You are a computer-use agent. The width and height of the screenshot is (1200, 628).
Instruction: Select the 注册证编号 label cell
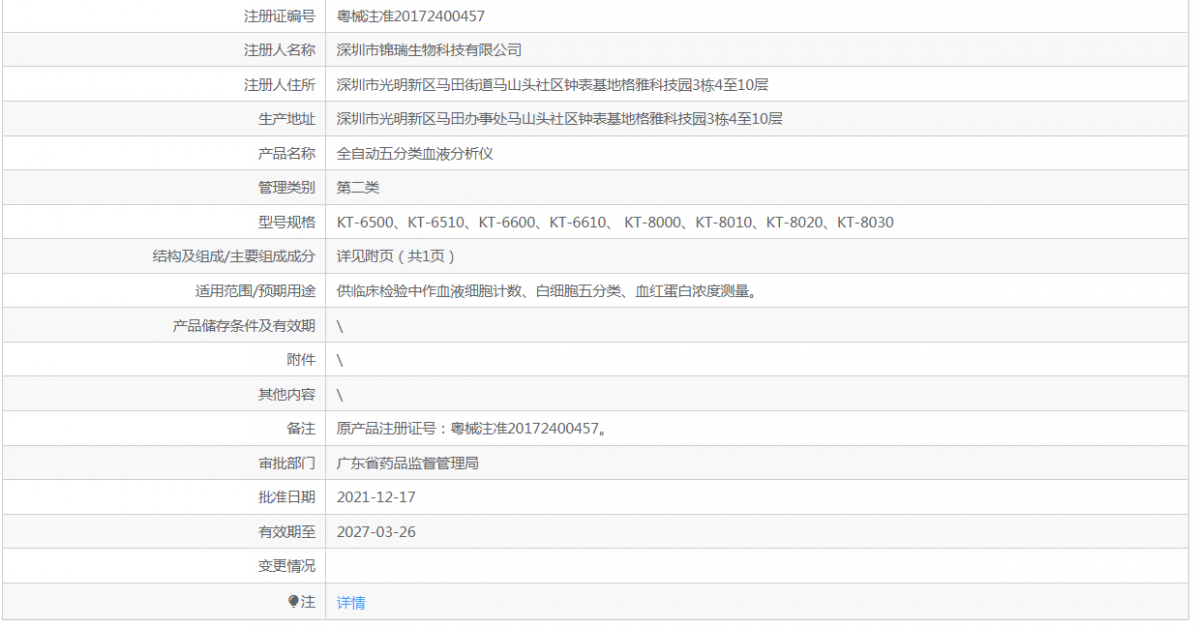click(279, 16)
